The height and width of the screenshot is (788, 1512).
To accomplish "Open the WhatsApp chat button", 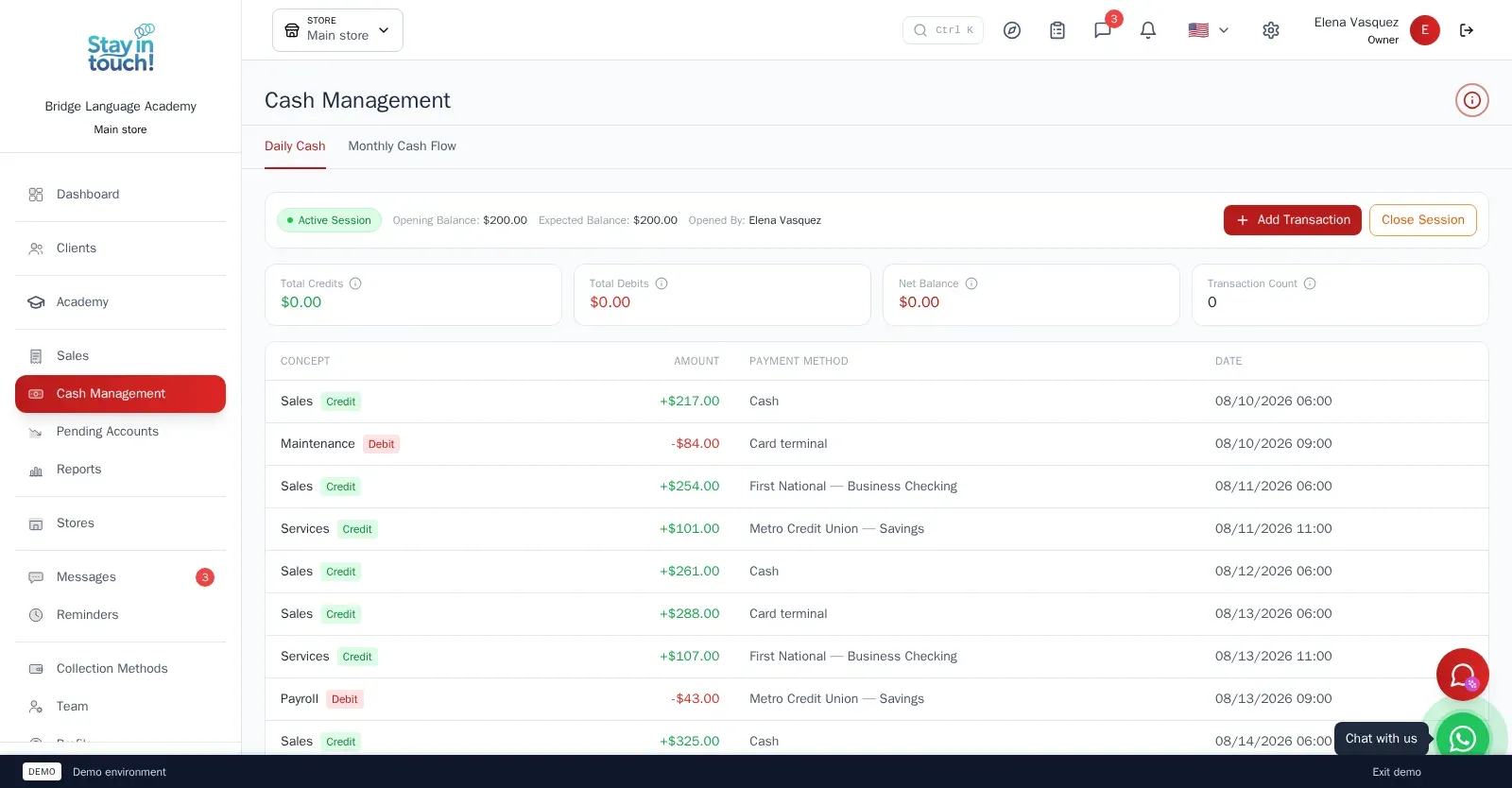I will pyautogui.click(x=1463, y=738).
